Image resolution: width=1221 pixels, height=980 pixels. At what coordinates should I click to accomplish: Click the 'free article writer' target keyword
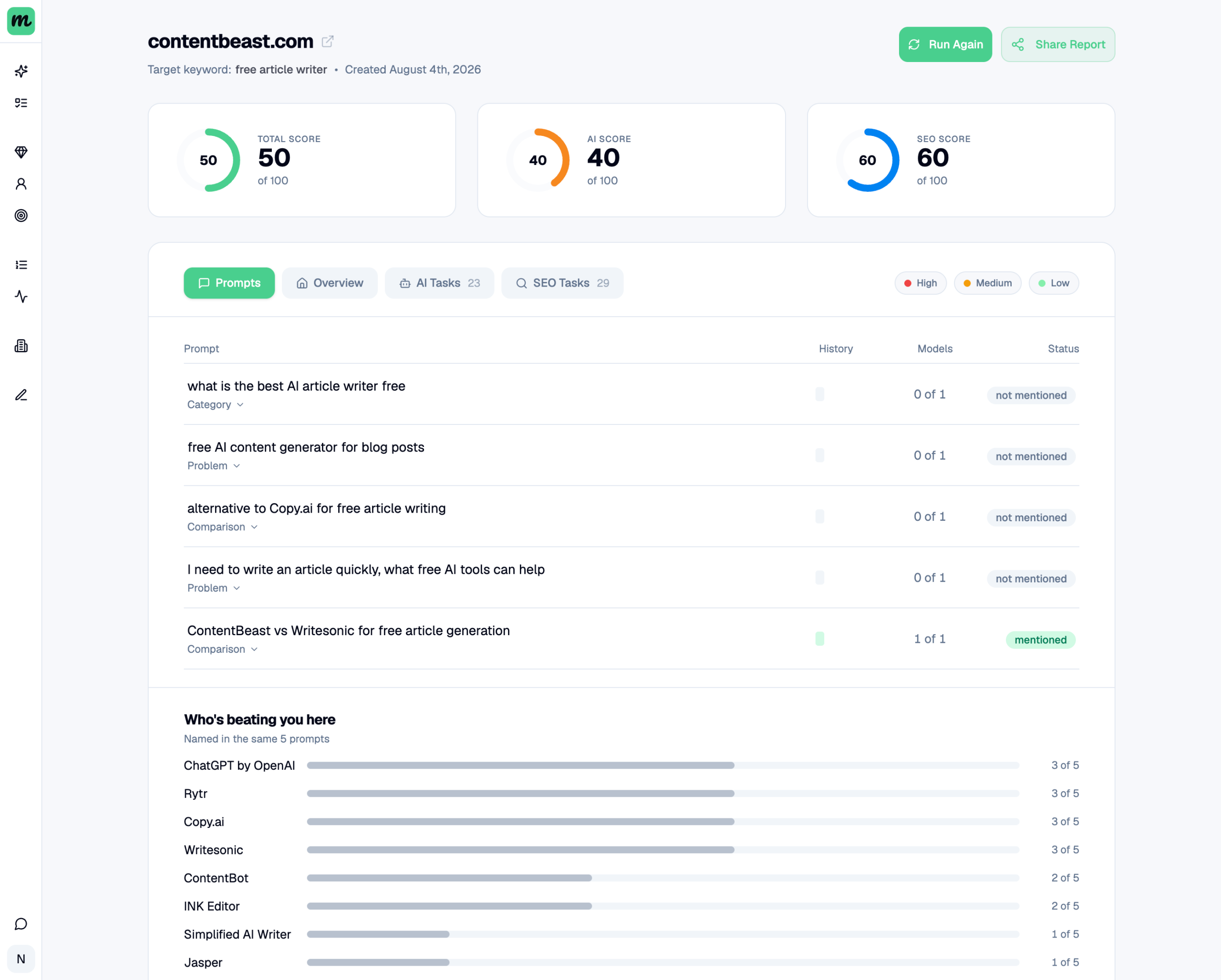pyautogui.click(x=281, y=70)
